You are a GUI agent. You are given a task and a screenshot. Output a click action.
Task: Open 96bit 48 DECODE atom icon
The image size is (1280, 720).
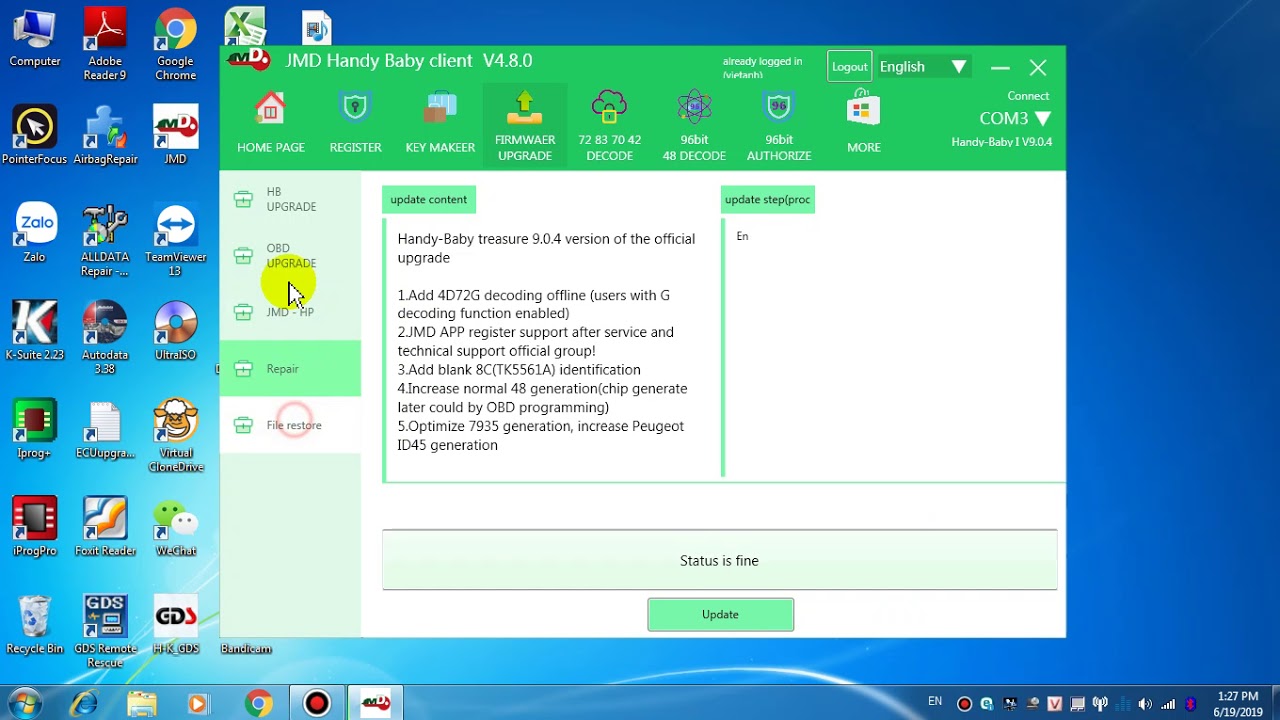click(x=694, y=107)
